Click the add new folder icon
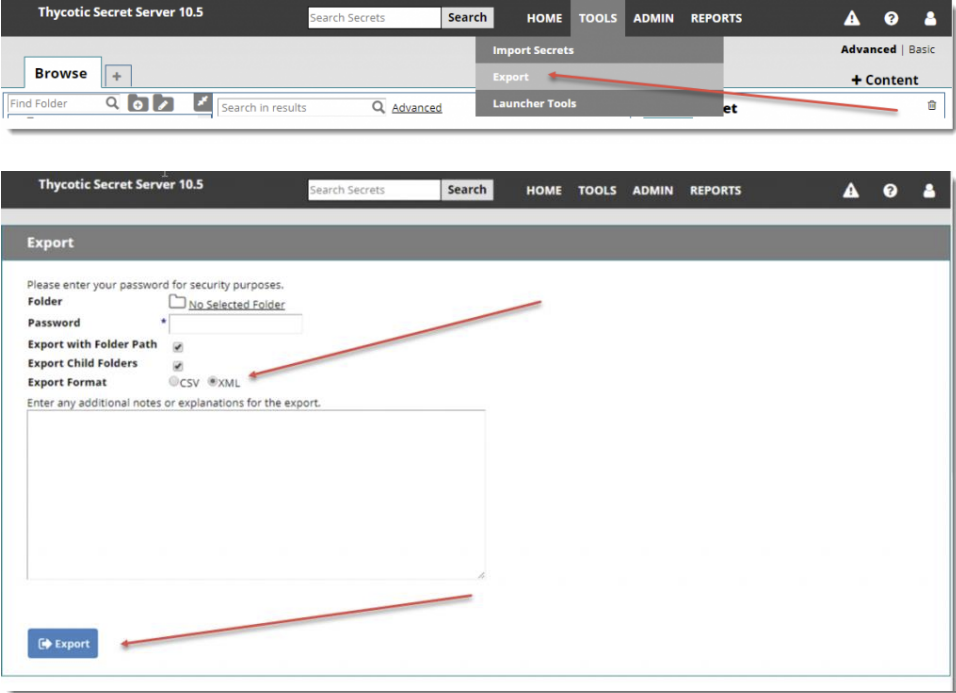The width and height of the screenshot is (956, 693). coord(138,104)
